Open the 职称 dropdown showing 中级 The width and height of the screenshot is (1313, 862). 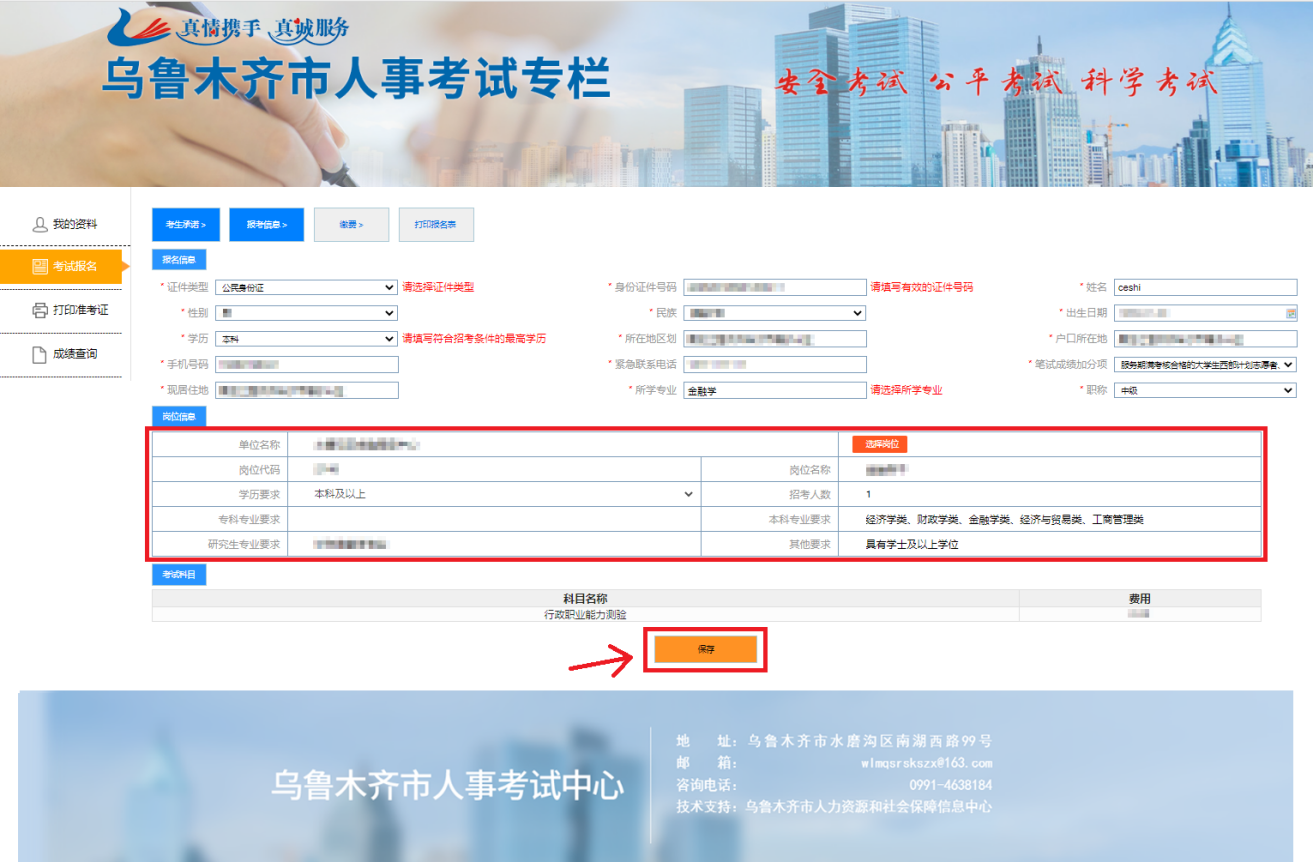pos(1205,390)
